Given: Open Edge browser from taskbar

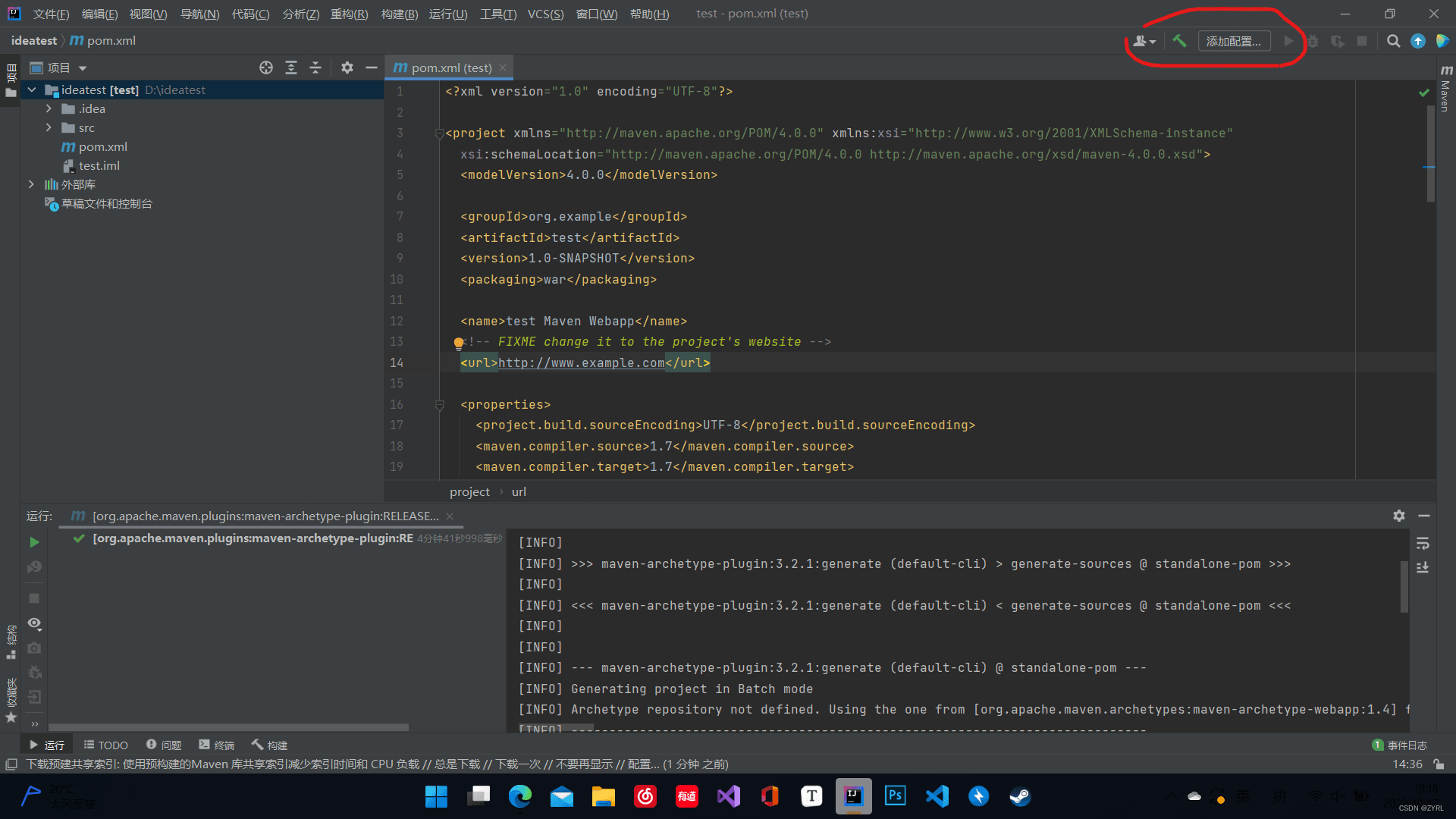Looking at the screenshot, I should [x=519, y=796].
